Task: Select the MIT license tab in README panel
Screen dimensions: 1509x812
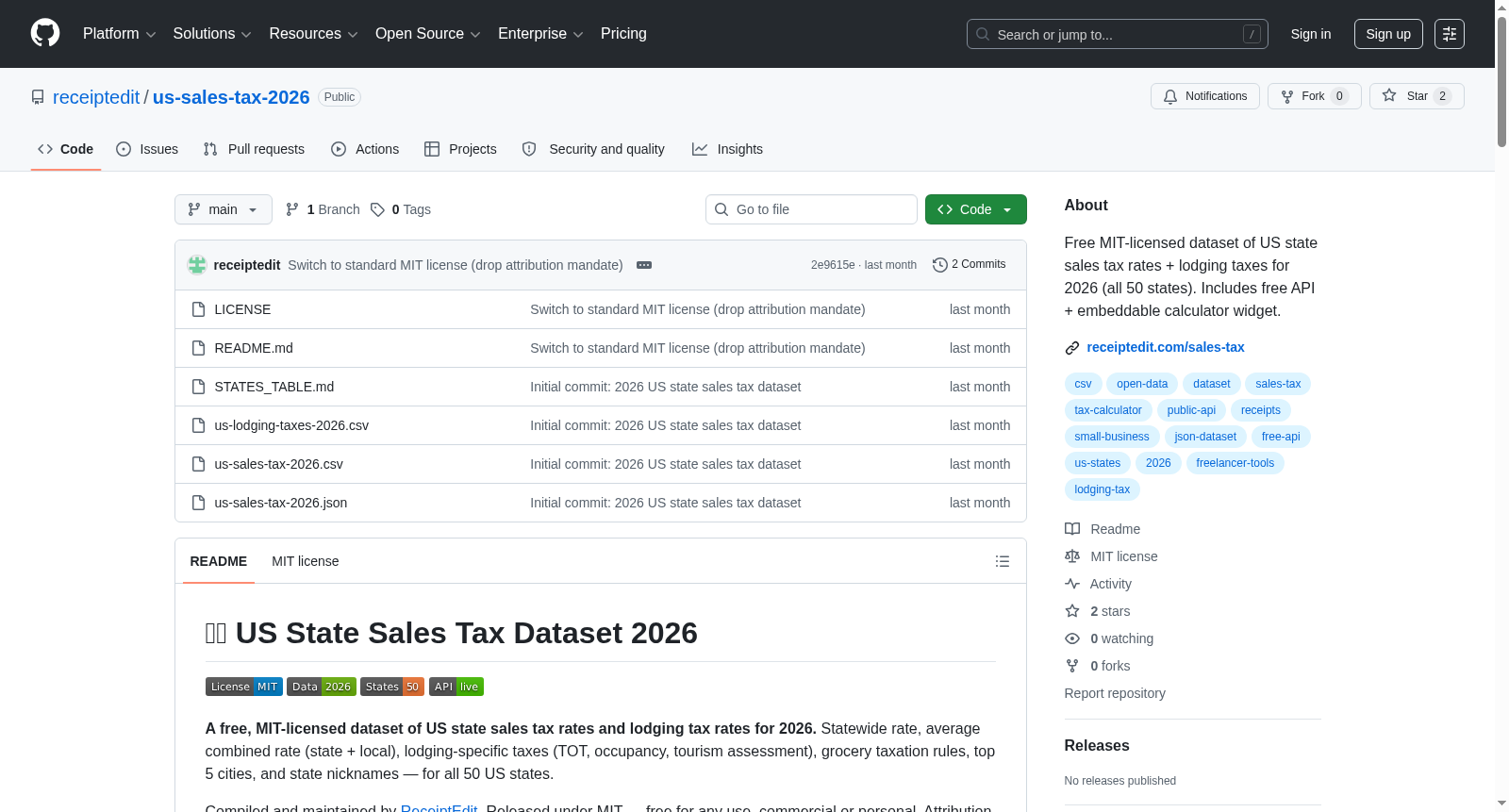Action: [305, 561]
